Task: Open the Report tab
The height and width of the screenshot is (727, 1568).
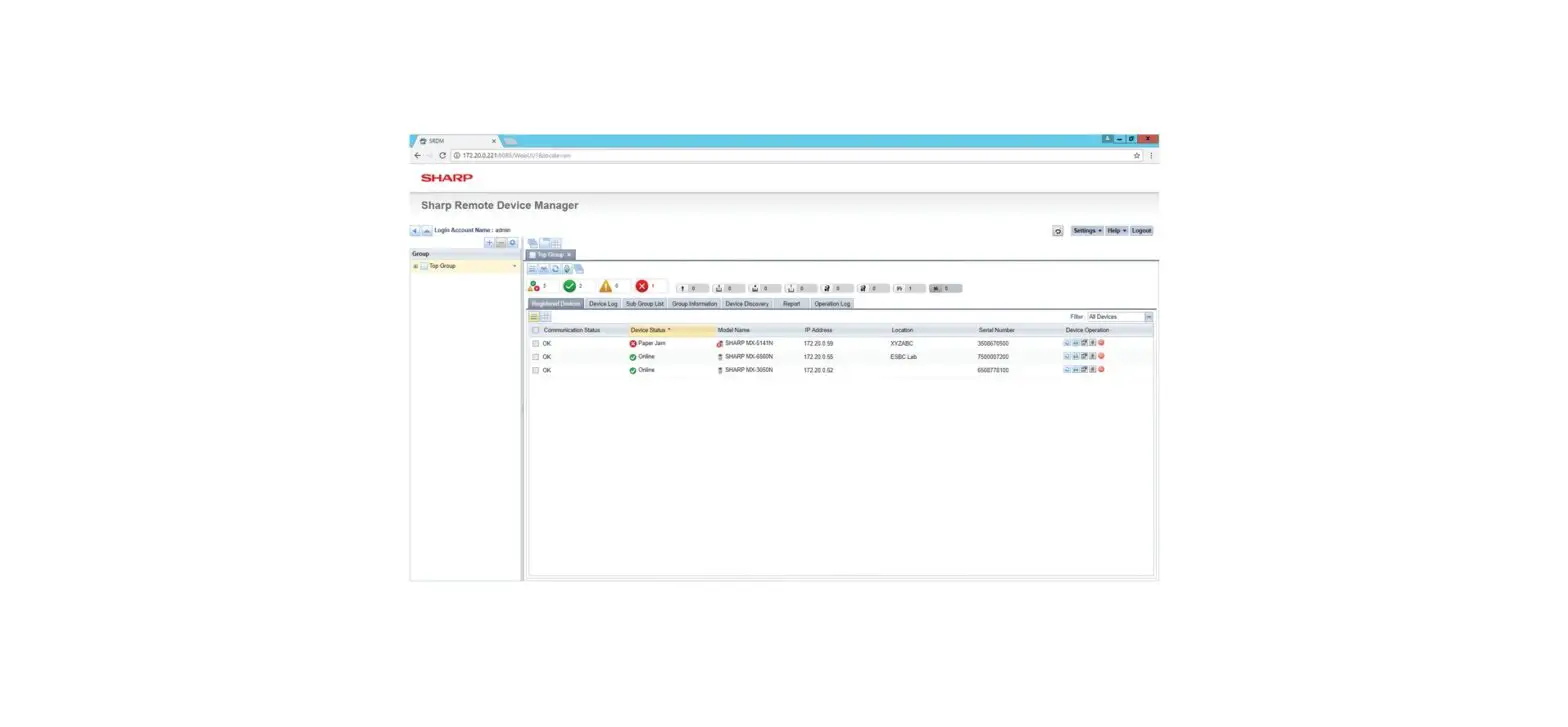Action: [x=791, y=303]
